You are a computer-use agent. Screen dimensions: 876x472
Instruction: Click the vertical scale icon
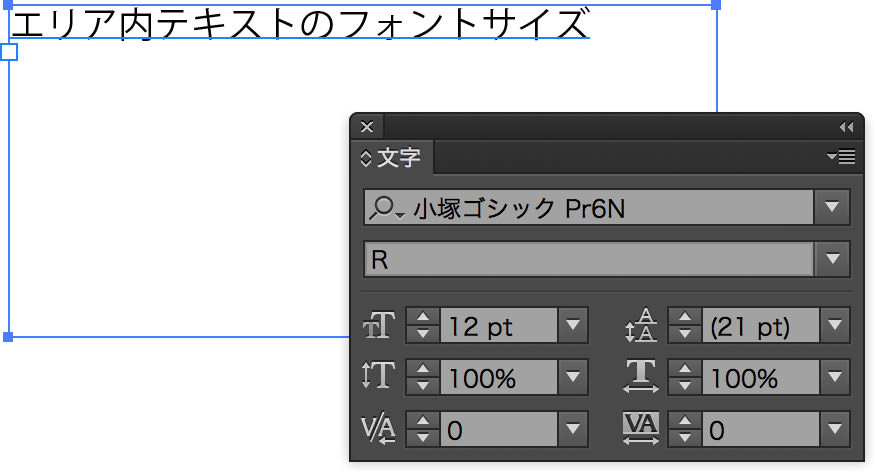pyautogui.click(x=378, y=376)
